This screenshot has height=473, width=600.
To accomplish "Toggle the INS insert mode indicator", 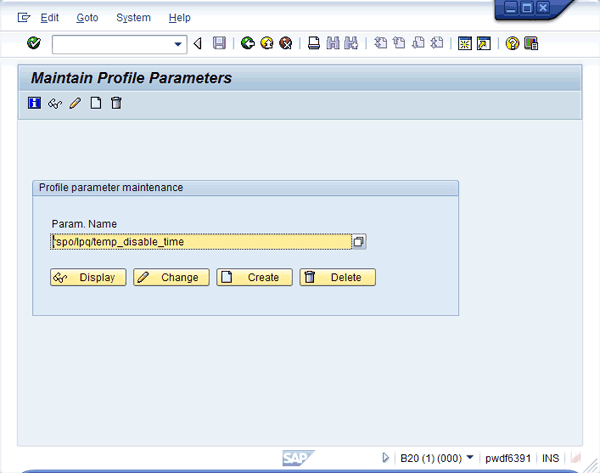I will (550, 458).
